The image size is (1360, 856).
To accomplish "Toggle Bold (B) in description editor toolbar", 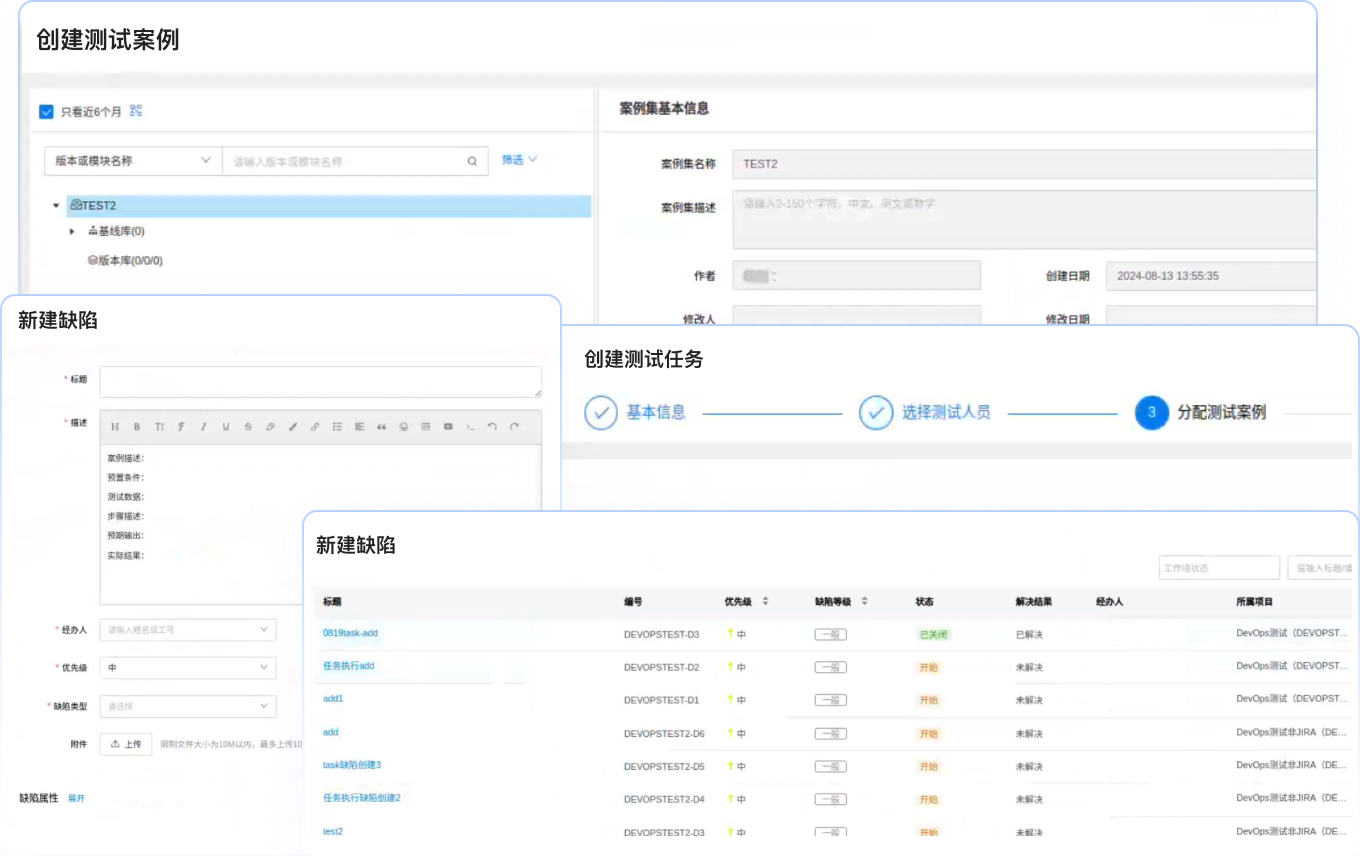I will [x=137, y=427].
